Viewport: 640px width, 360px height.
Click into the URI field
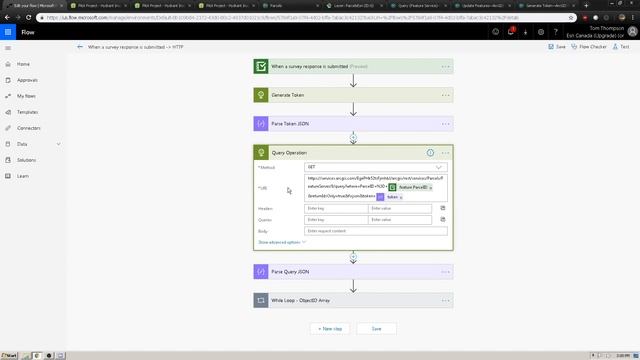coord(376,188)
